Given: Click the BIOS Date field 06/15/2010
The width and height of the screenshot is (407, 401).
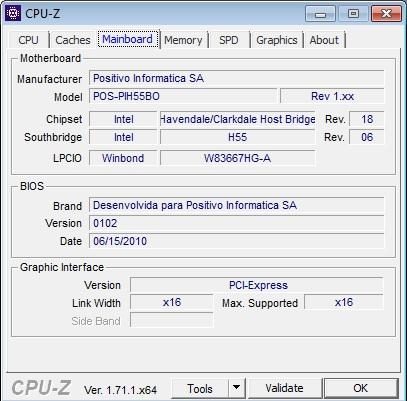Looking at the screenshot, I should 236,241.
